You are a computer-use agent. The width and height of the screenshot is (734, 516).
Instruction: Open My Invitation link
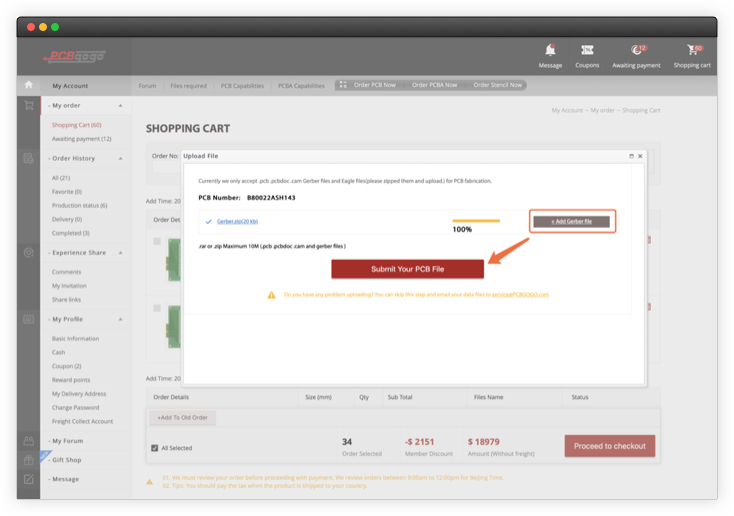(69, 286)
